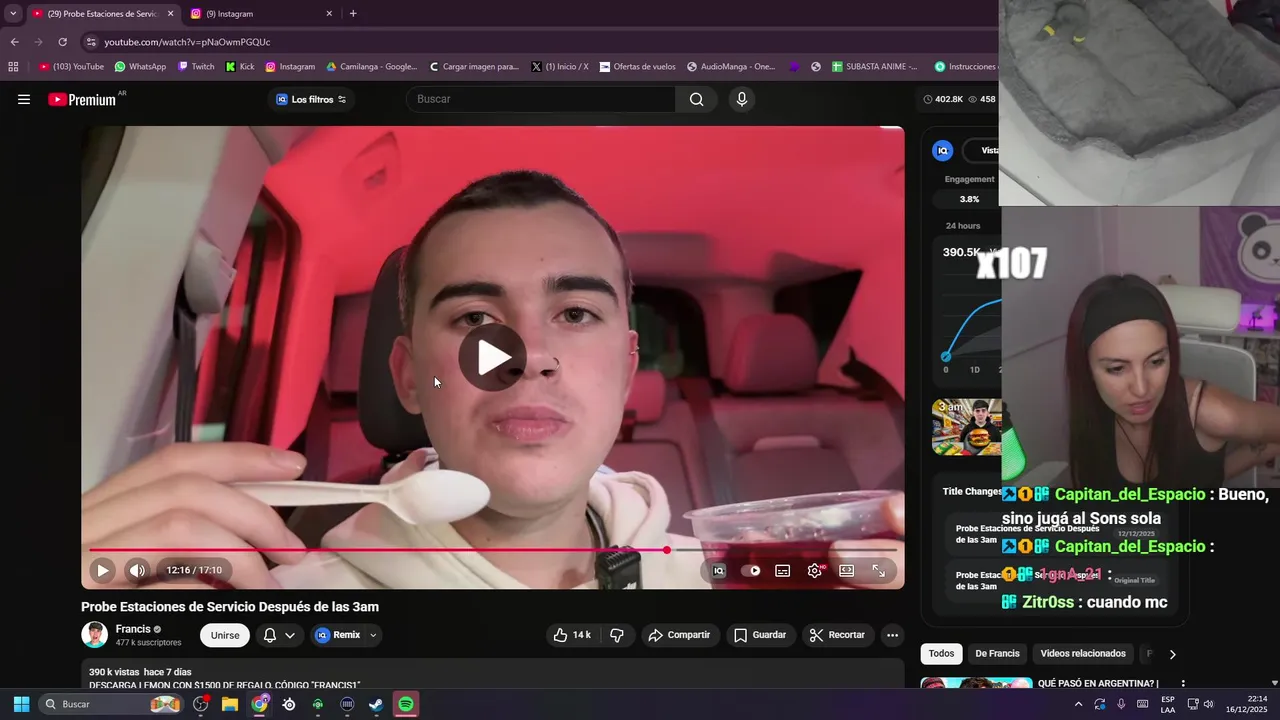The image size is (1280, 720).
Task: Switch to theater mode
Action: 847,570
